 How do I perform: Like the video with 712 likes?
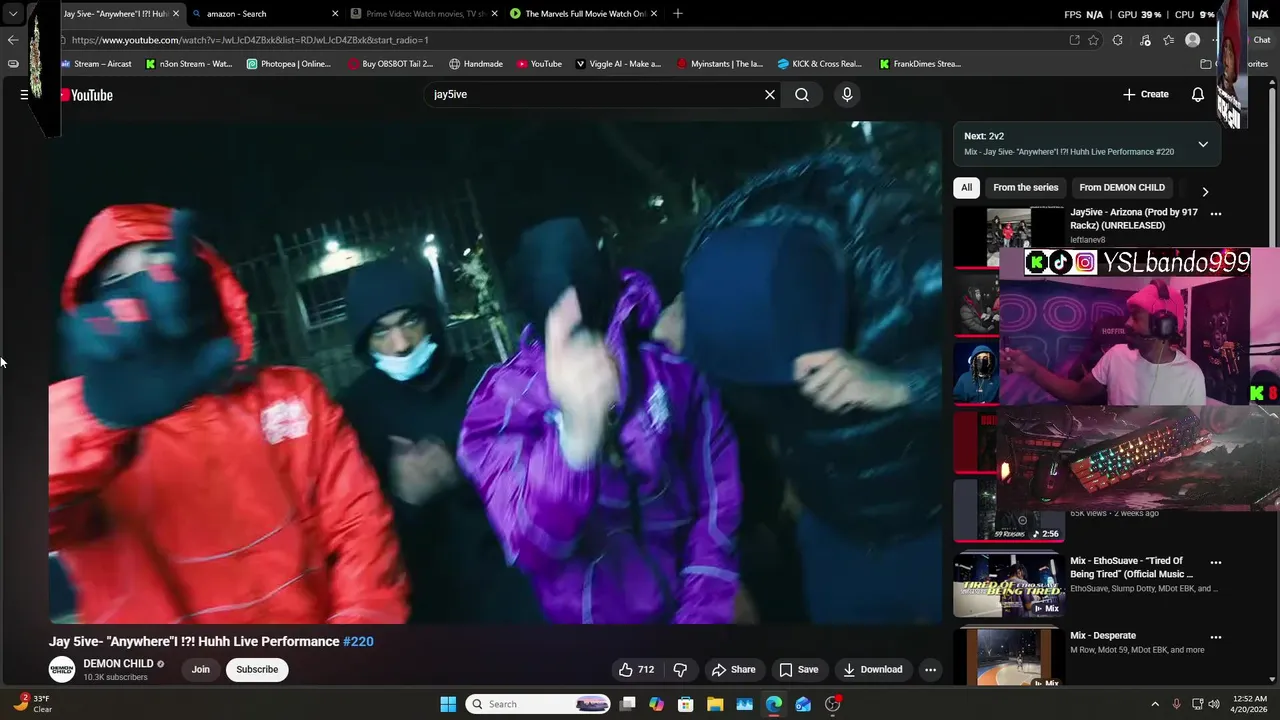(636, 670)
